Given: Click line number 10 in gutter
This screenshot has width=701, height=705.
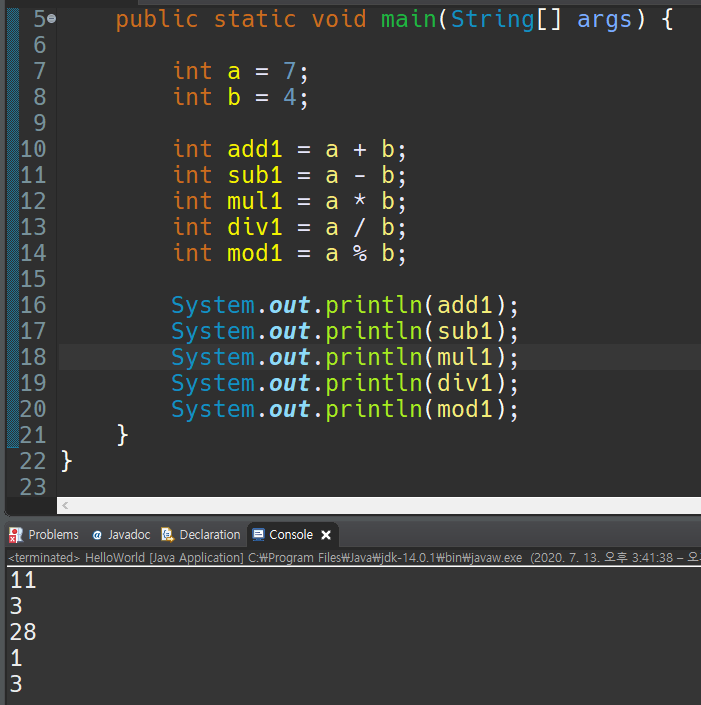Looking at the screenshot, I should [x=33, y=149].
